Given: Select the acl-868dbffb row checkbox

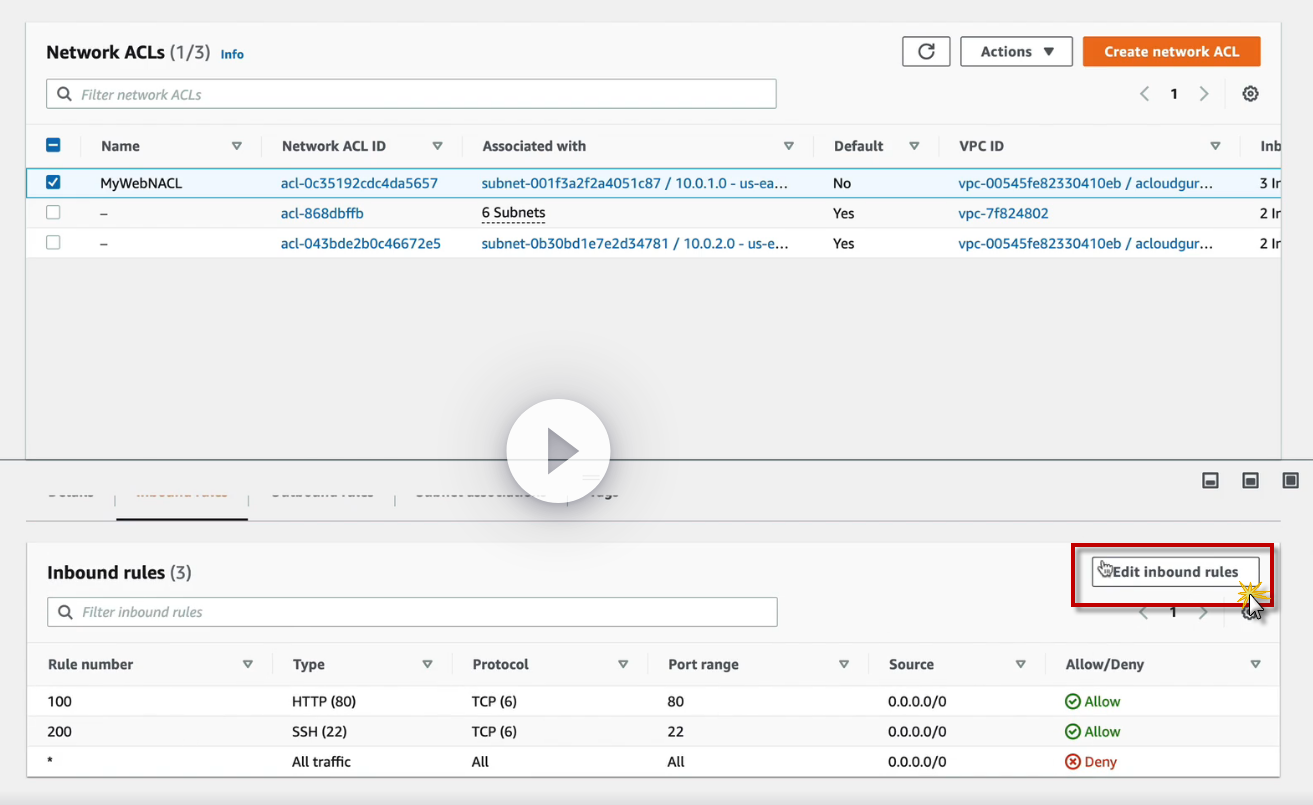Looking at the screenshot, I should [x=54, y=213].
